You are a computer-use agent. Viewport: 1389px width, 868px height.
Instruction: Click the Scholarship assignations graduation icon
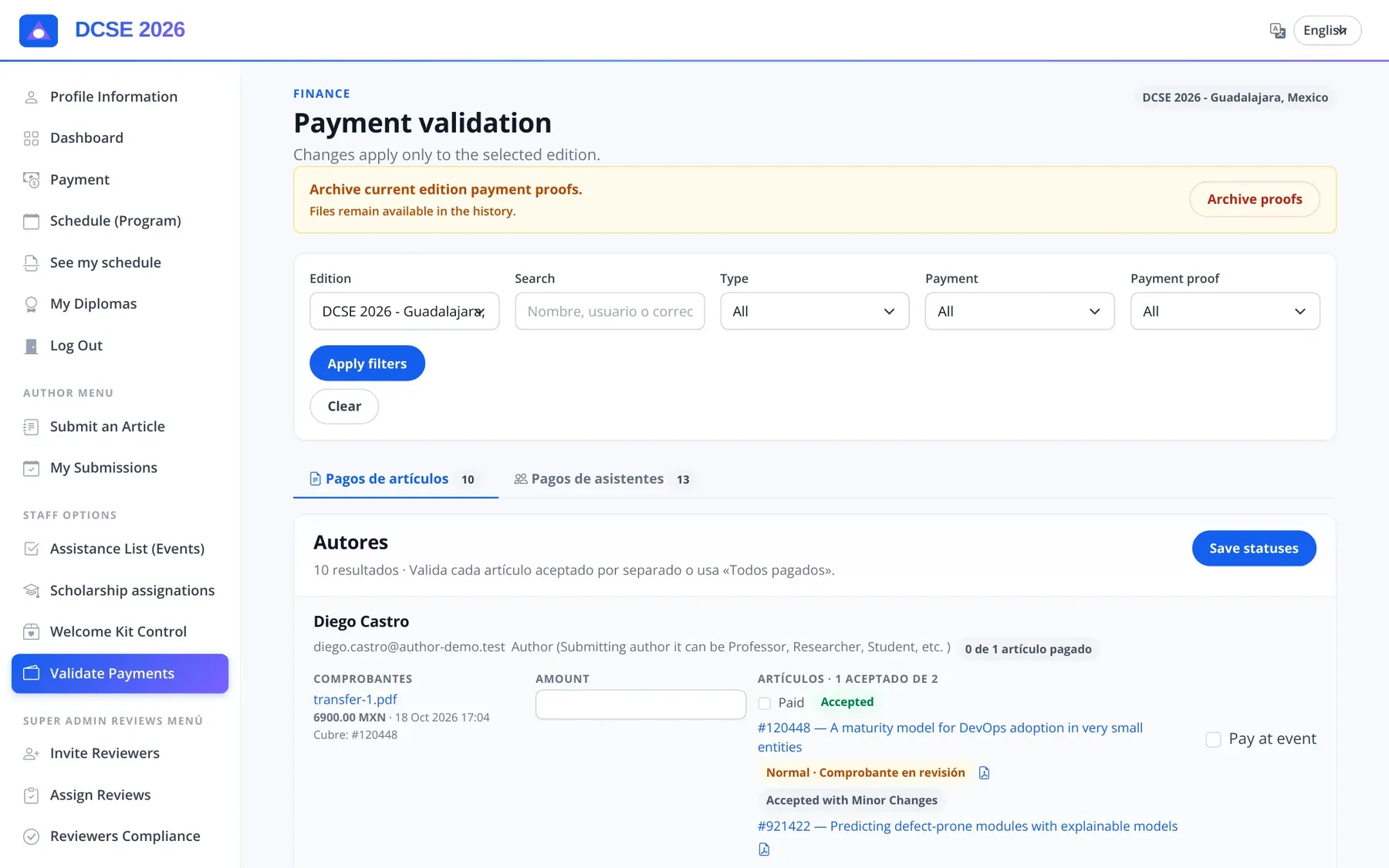point(31,590)
